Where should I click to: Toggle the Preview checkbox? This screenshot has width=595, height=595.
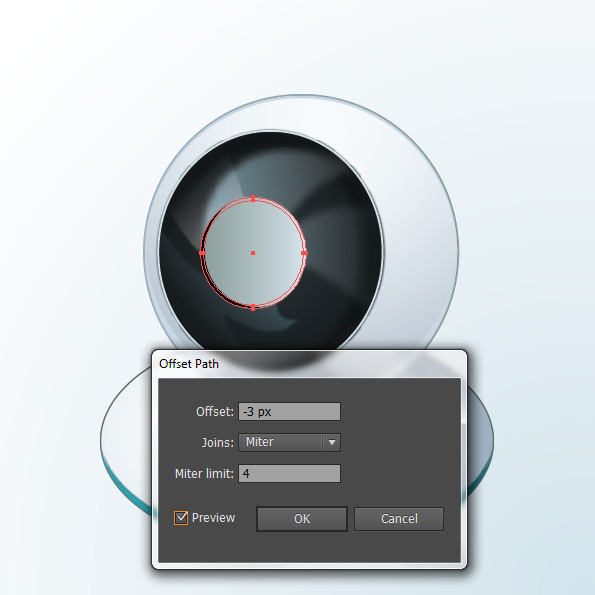point(181,518)
